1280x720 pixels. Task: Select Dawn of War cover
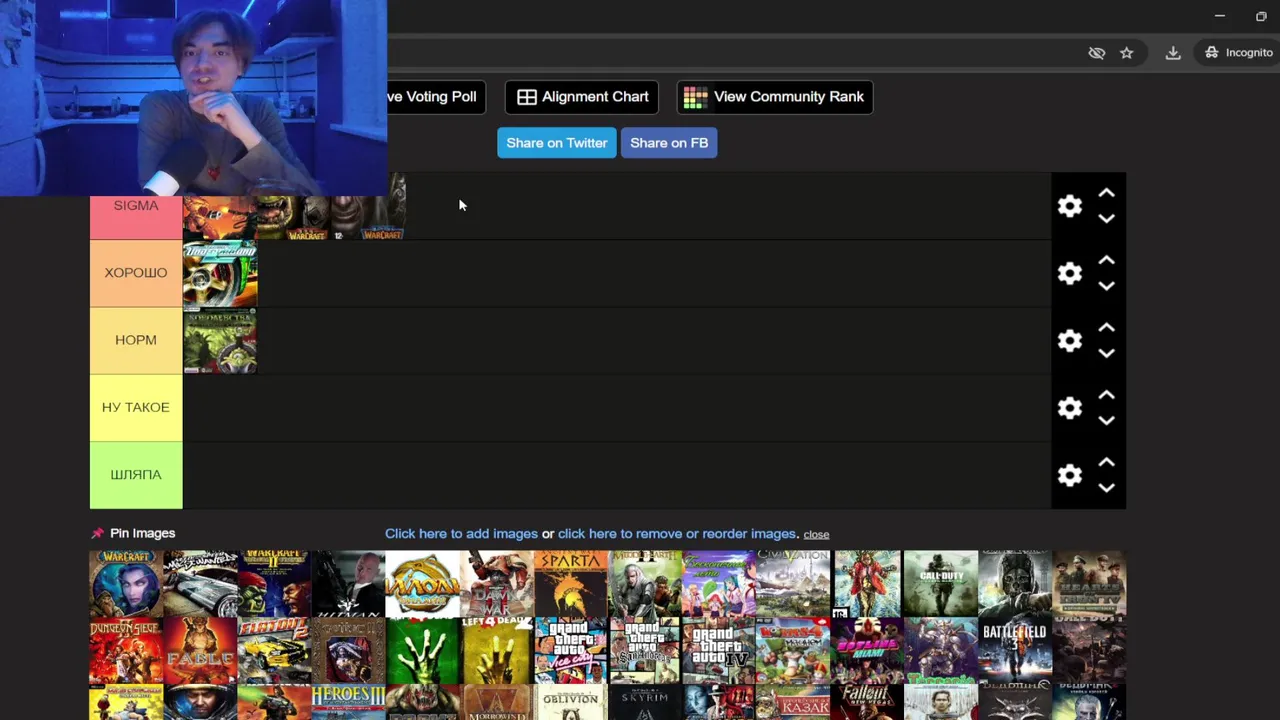pos(496,583)
